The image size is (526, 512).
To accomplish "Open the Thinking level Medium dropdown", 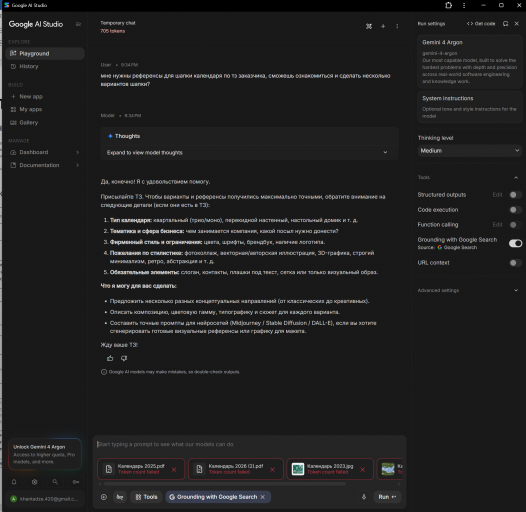I will coord(470,151).
